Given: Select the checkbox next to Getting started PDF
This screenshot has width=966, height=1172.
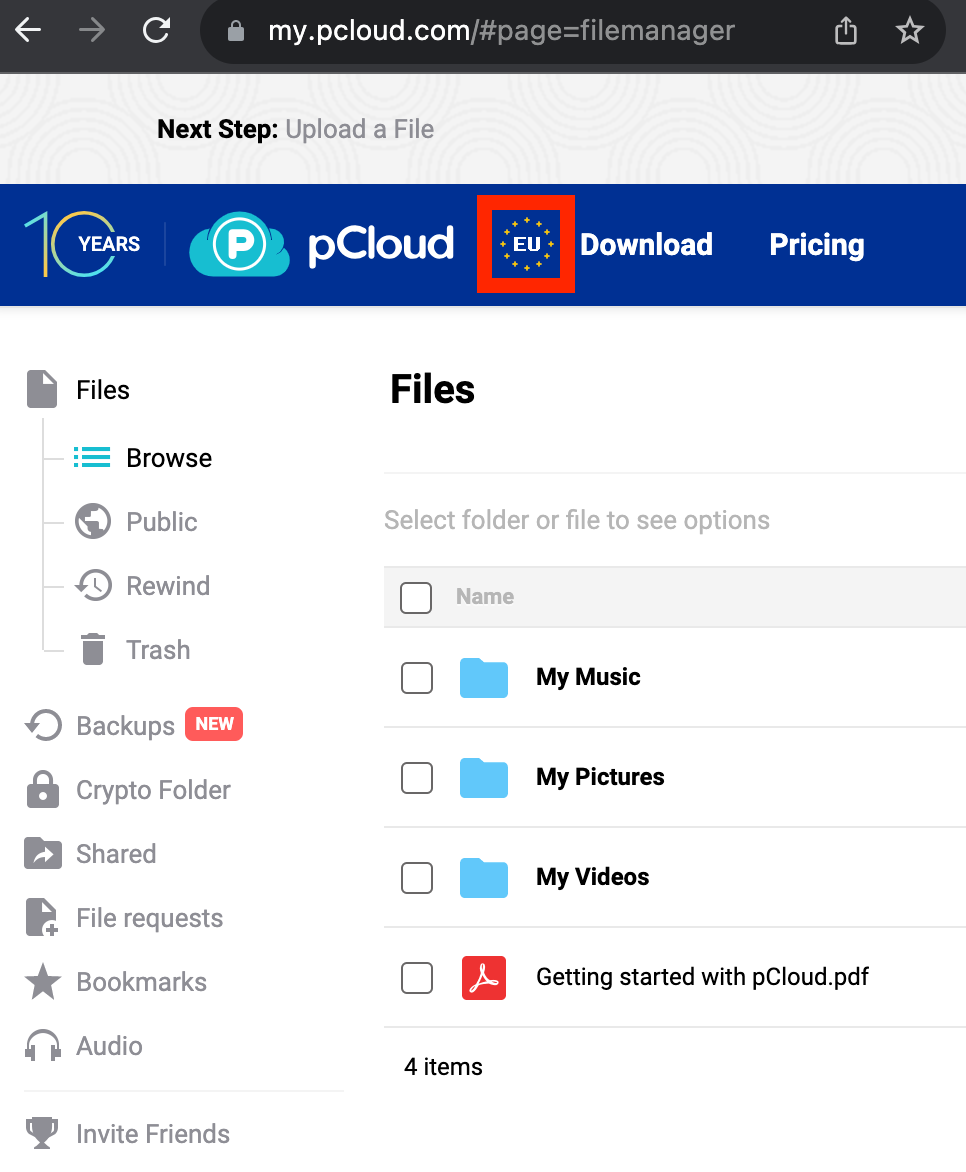Looking at the screenshot, I should point(417,977).
